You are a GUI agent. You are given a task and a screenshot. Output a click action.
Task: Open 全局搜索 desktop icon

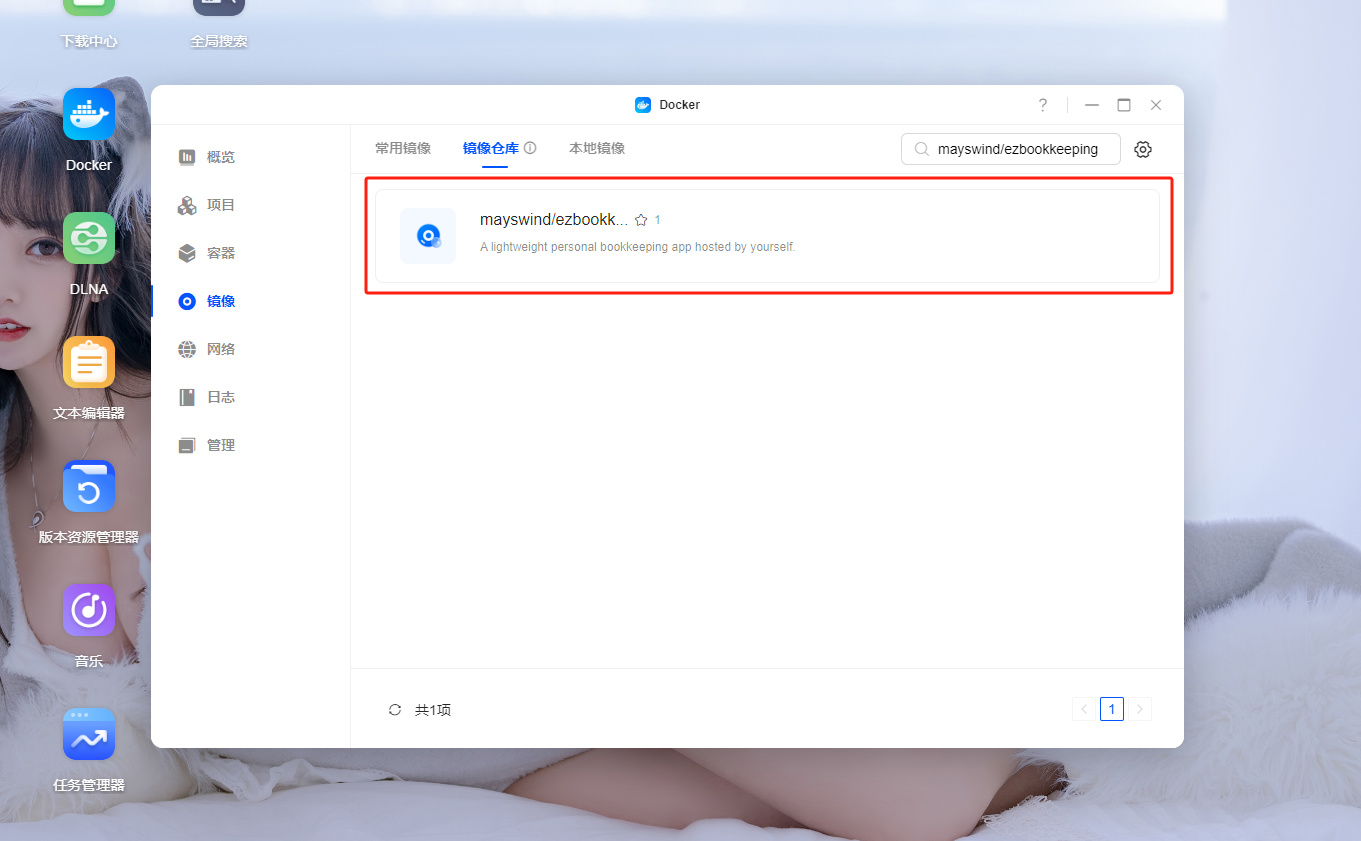pyautogui.click(x=219, y=8)
